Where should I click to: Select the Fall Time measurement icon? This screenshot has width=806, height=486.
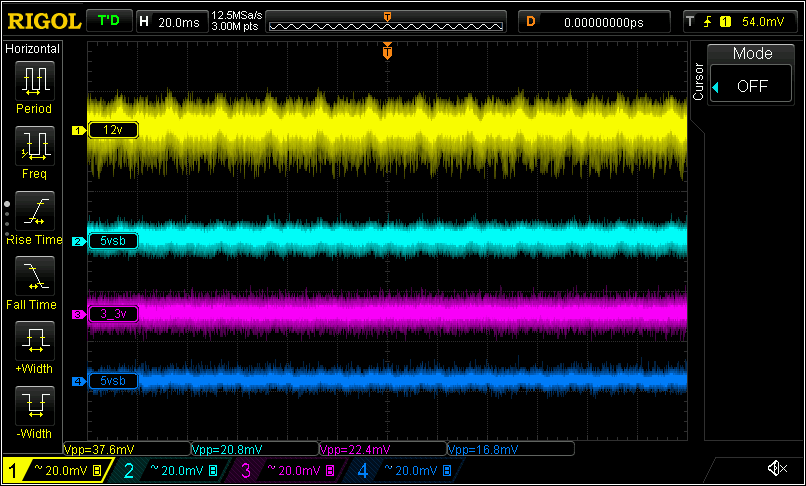coord(34,276)
